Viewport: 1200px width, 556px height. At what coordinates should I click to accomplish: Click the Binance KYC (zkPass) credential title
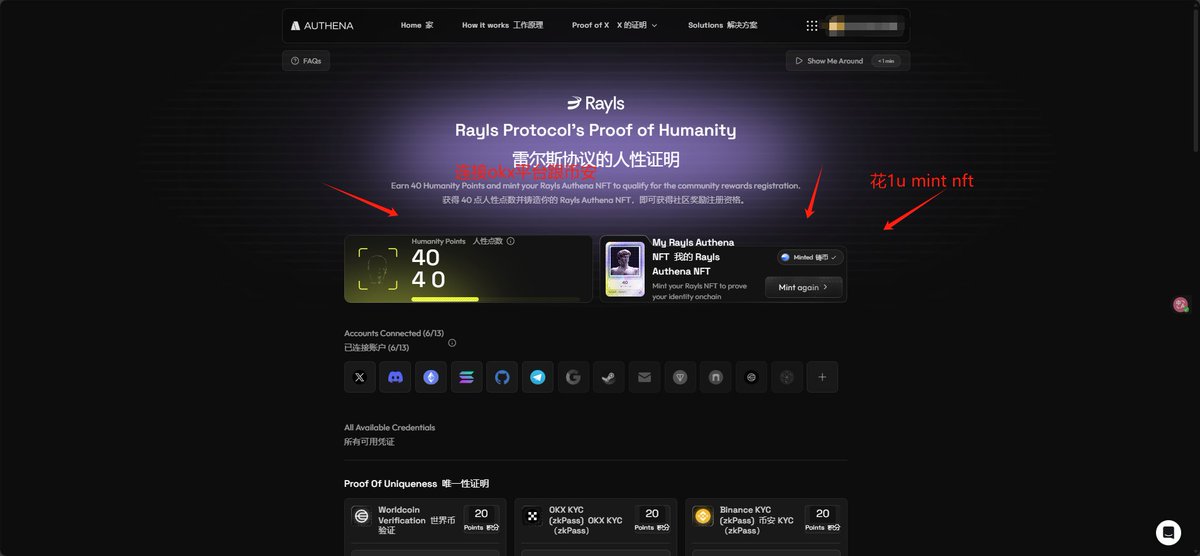coord(757,520)
